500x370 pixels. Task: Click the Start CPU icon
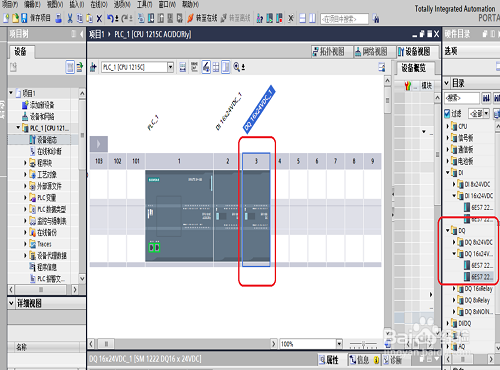click(x=270, y=18)
